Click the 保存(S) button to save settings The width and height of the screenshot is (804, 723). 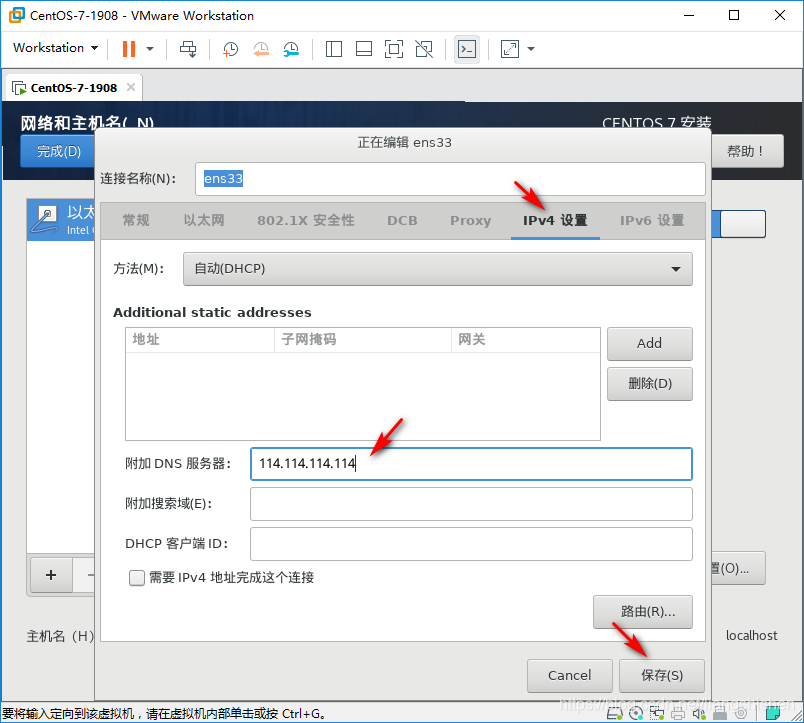pos(660,676)
